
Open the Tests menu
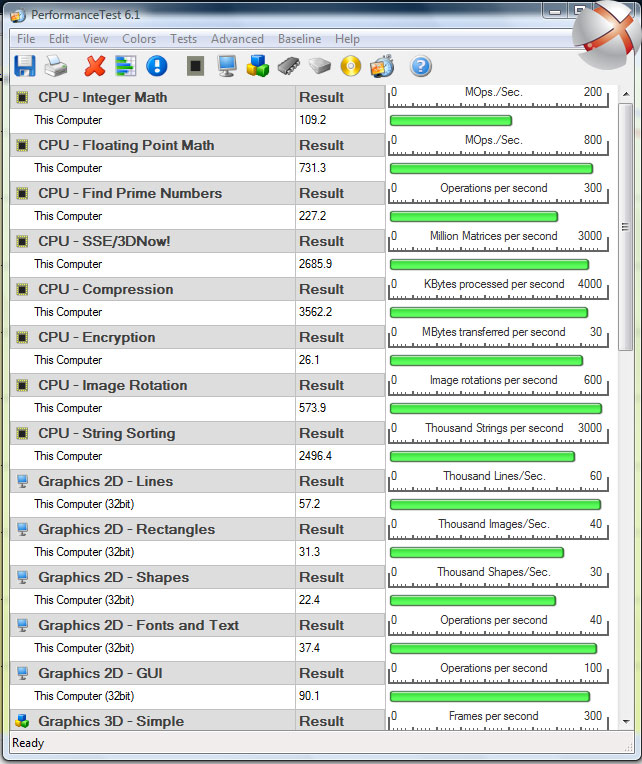tap(183, 39)
